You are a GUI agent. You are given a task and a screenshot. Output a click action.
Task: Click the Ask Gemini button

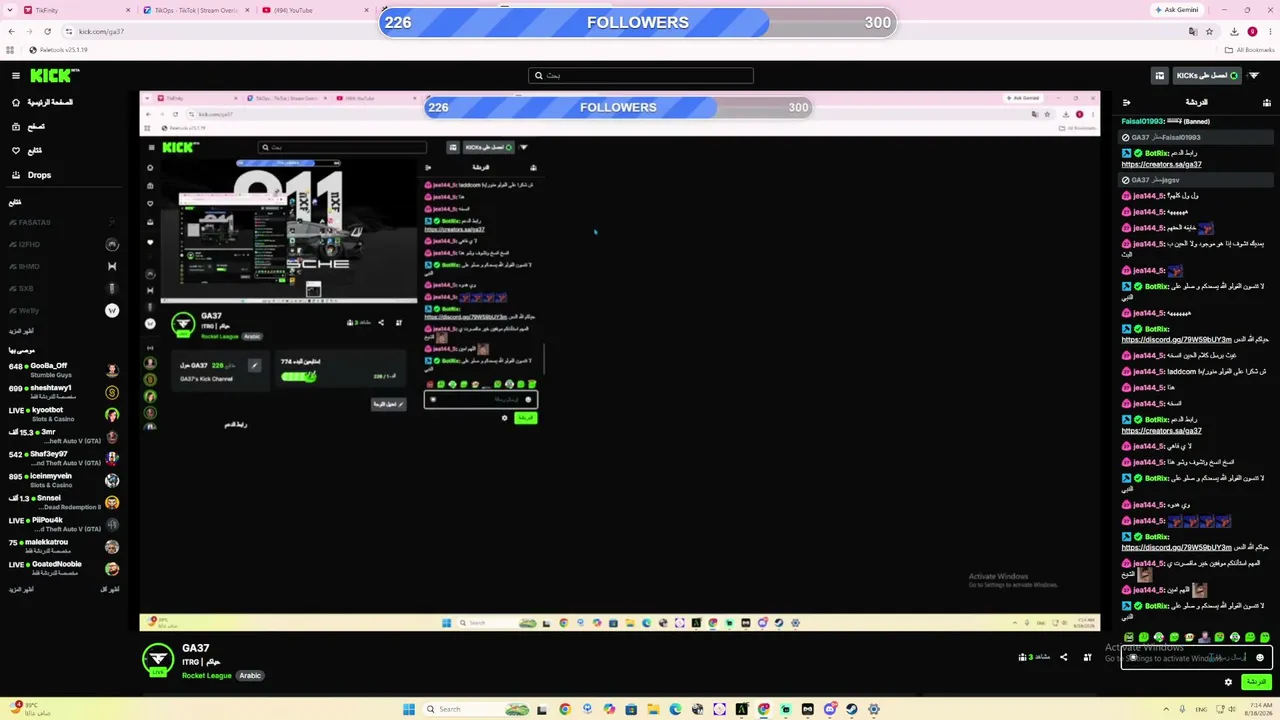[1176, 10]
